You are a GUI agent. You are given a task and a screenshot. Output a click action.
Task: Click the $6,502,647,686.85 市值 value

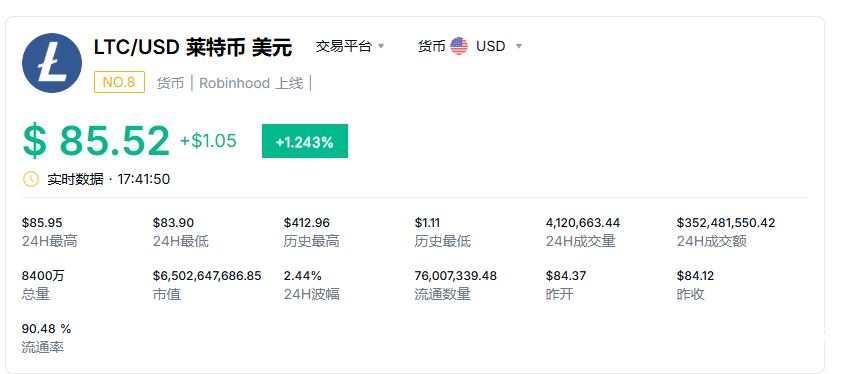(207, 276)
